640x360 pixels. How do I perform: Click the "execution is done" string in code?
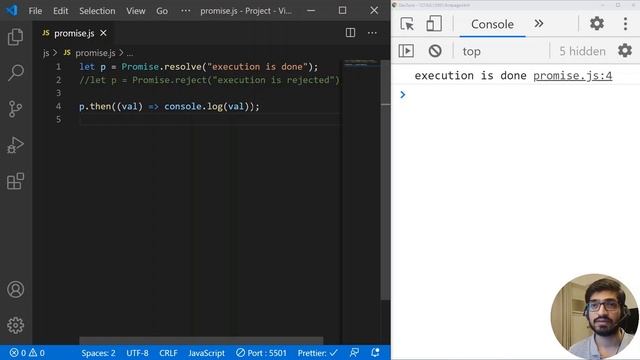(257, 67)
